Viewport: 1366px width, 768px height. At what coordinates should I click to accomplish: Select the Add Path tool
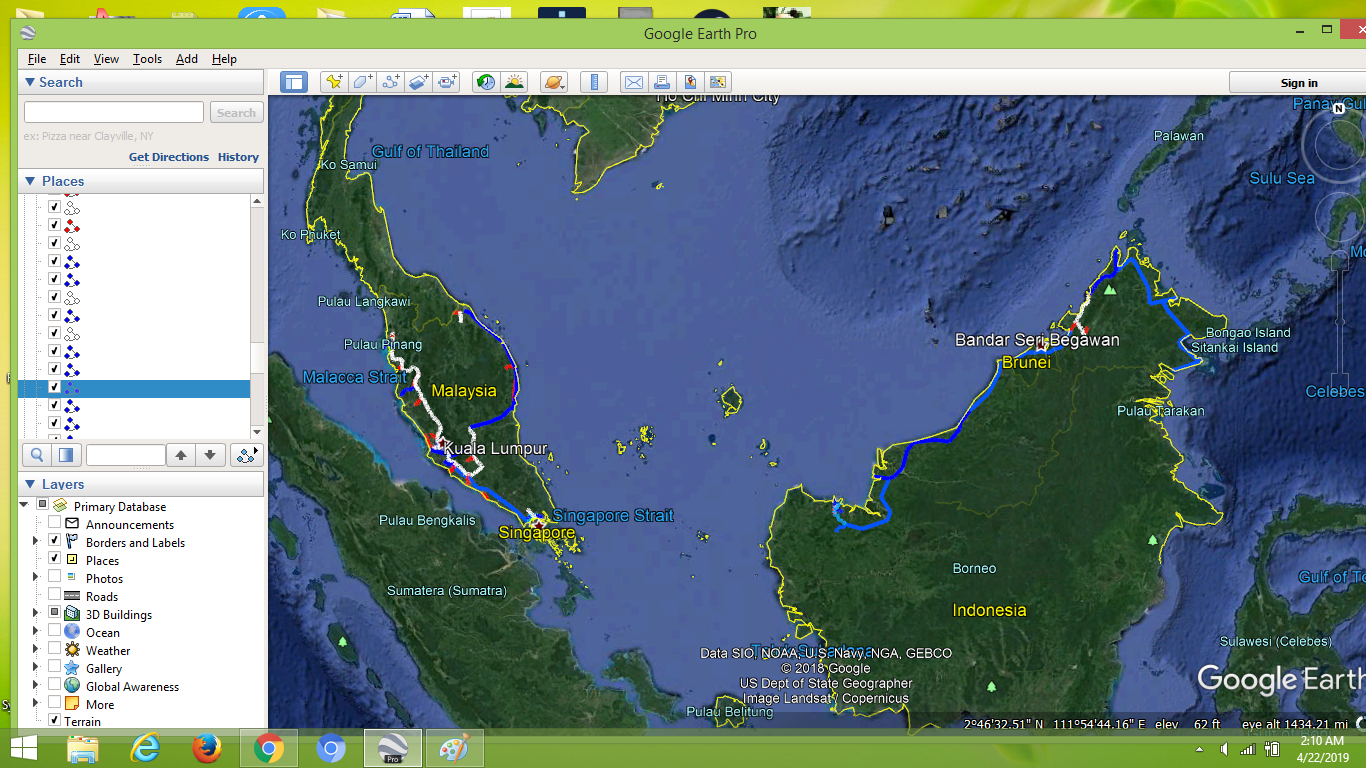[x=391, y=82]
